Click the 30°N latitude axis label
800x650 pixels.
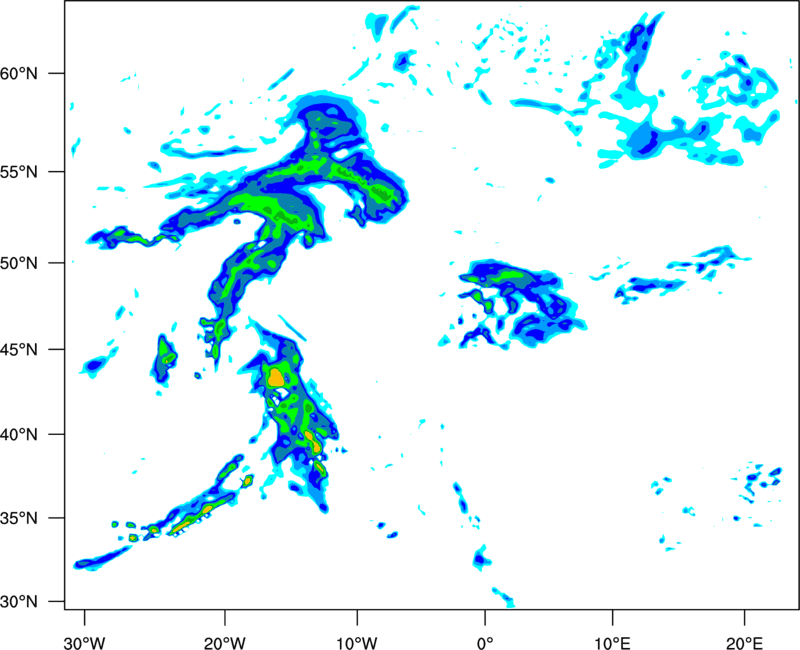pyautogui.click(x=19, y=602)
